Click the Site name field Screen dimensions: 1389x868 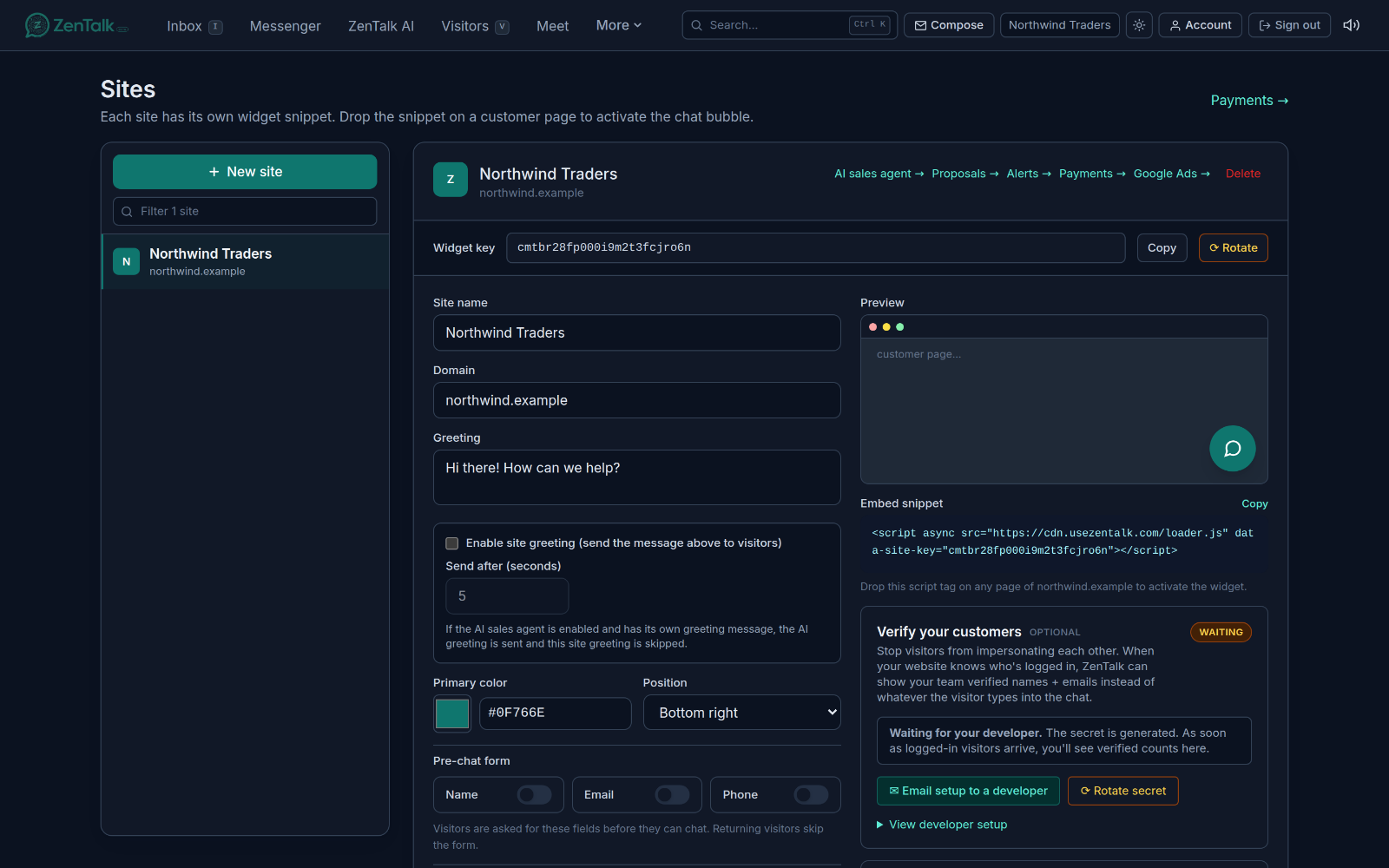pyautogui.click(x=636, y=332)
